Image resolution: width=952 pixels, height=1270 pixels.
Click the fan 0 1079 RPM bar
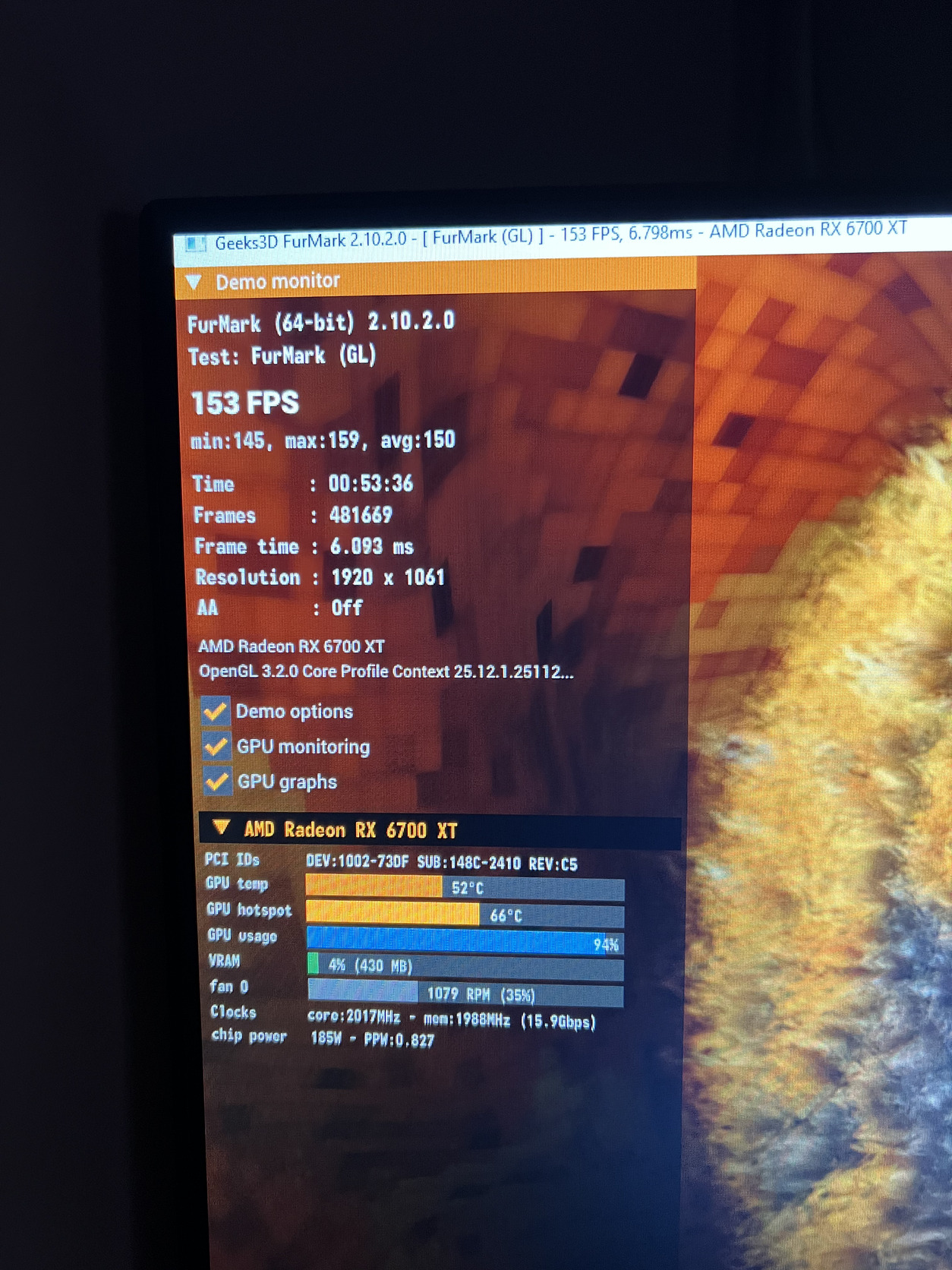465,993
